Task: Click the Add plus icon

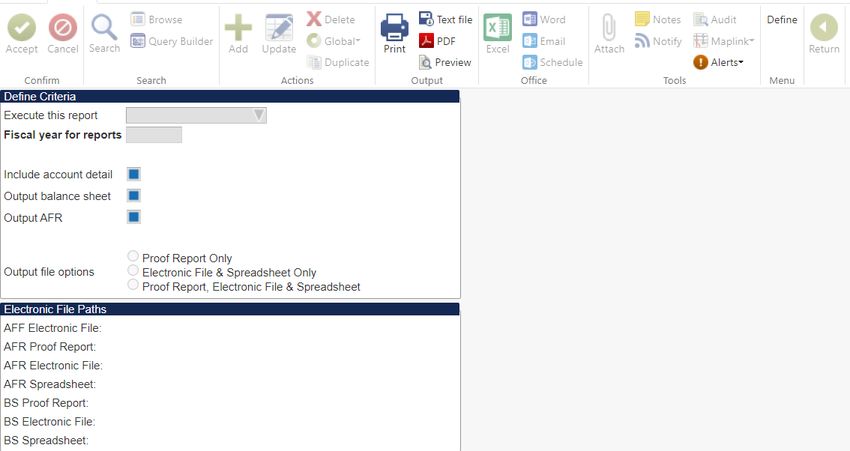Action: pyautogui.click(x=238, y=27)
